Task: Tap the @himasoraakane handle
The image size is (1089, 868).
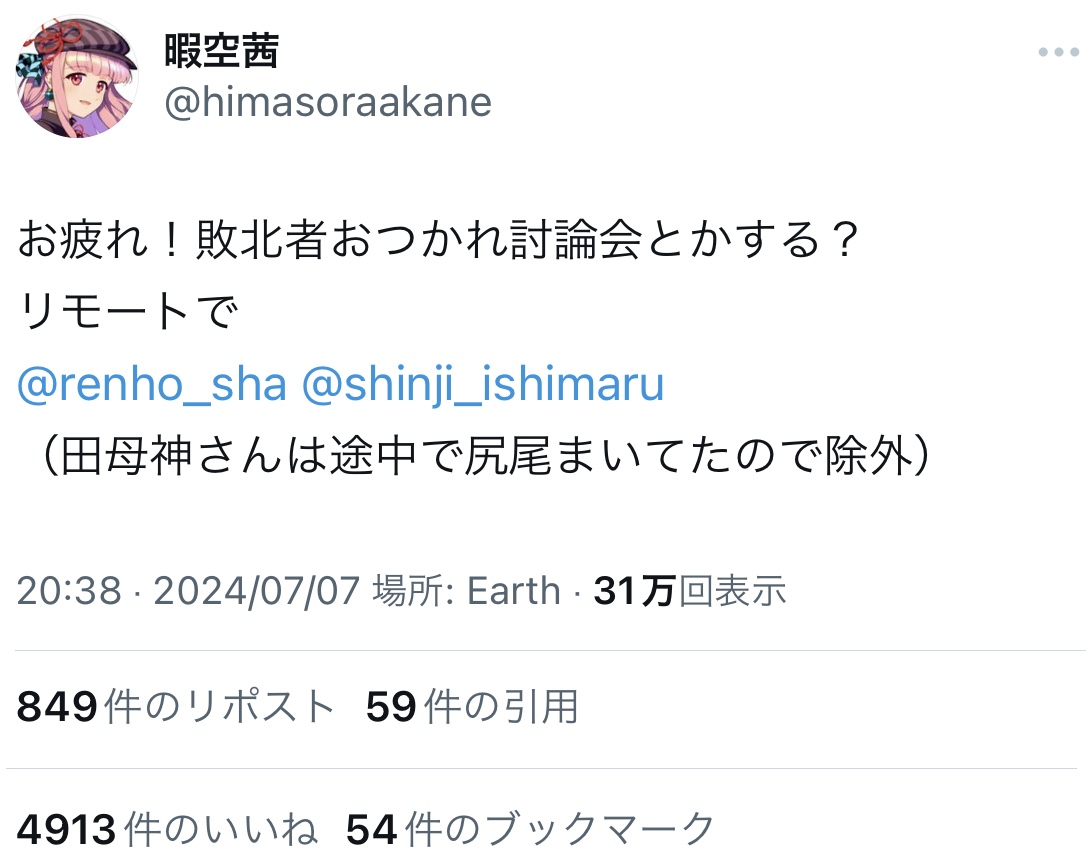Action: tap(327, 103)
